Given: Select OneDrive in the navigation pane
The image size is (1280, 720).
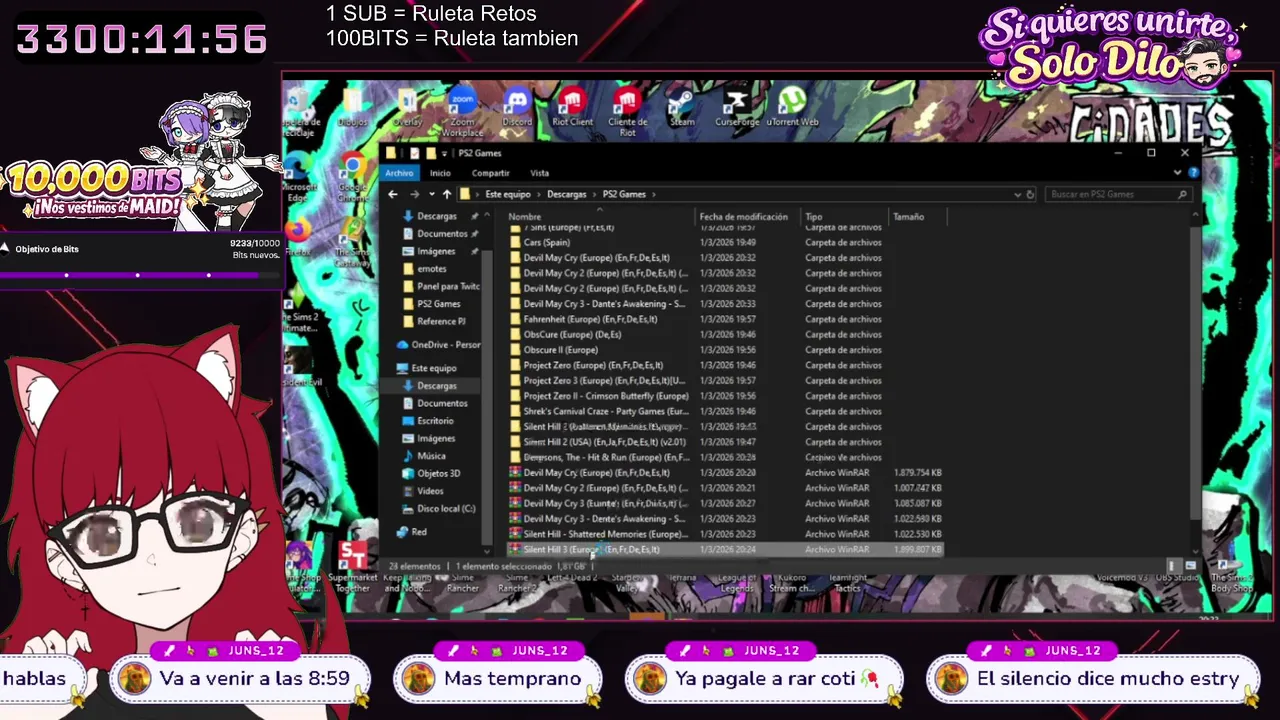Looking at the screenshot, I should (440, 345).
